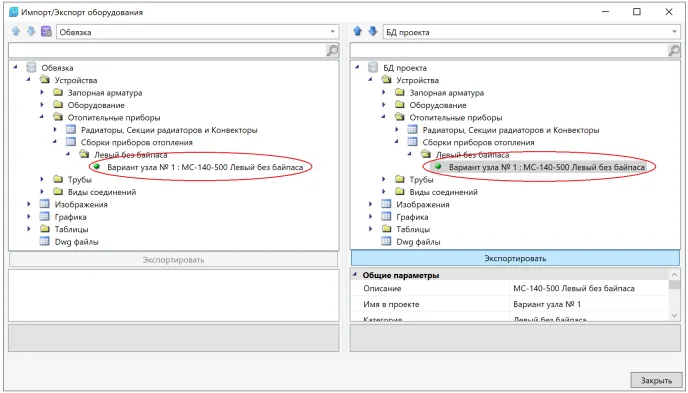Viewport: 688px width, 393px height.
Task: Select Графика in left tree
Action: [x=70, y=217]
